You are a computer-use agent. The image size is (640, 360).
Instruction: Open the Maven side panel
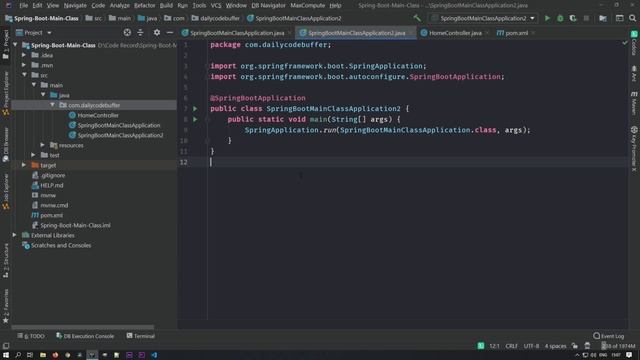coord(634,102)
